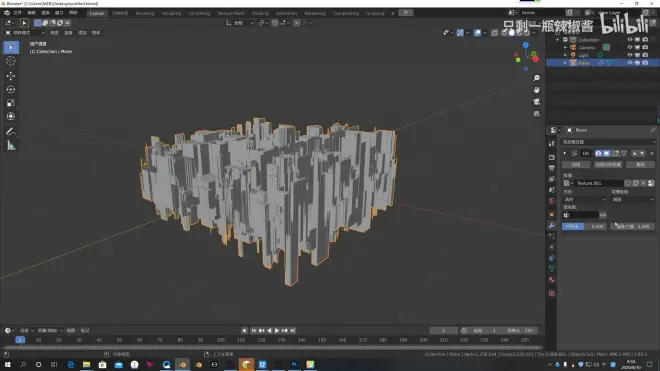
Task: Toggle camera view icon in viewport
Action: 536,102
